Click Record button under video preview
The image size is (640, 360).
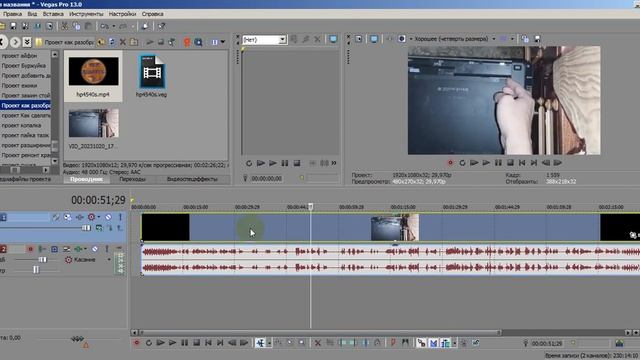tap(450, 163)
